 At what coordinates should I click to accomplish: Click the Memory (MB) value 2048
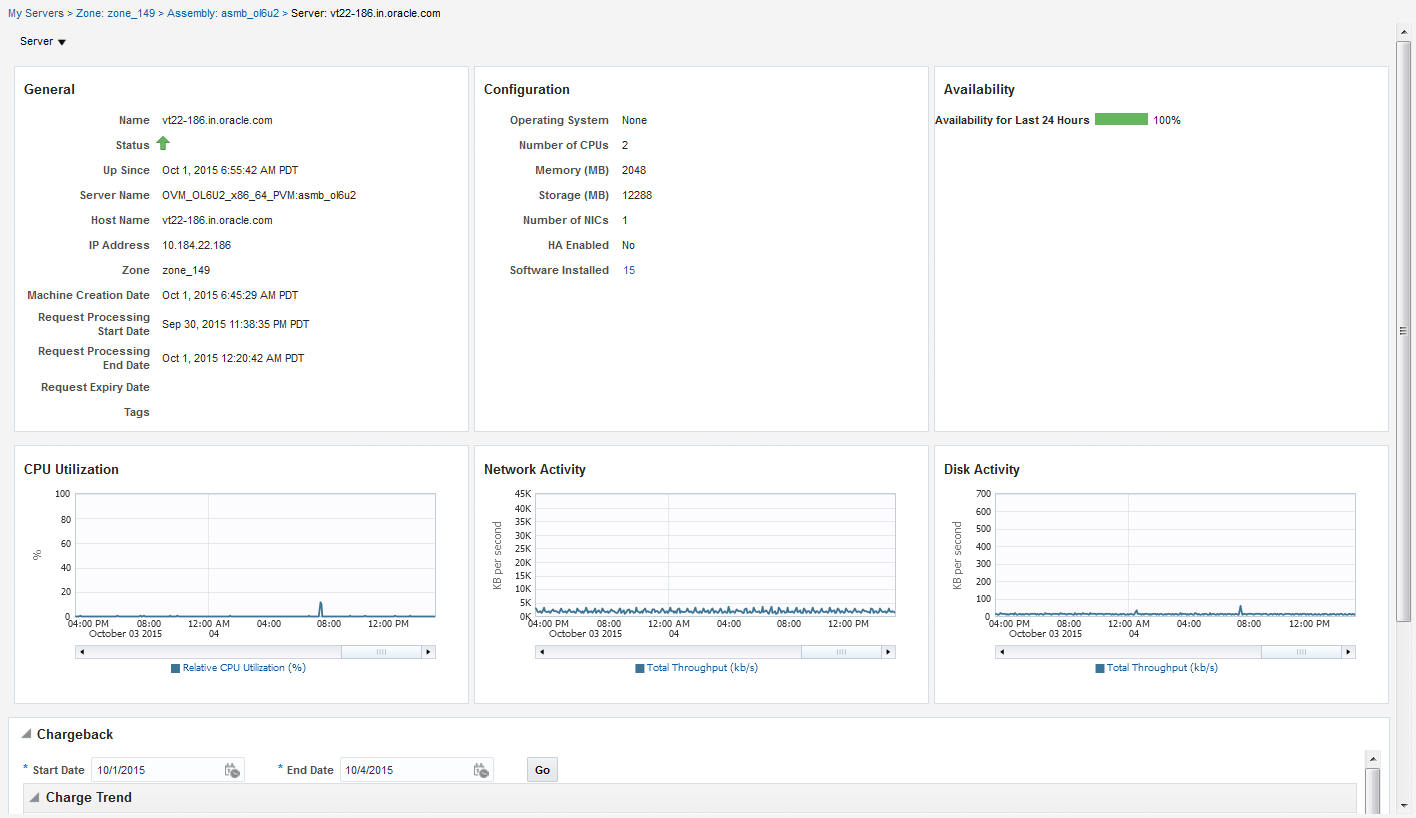coord(634,170)
